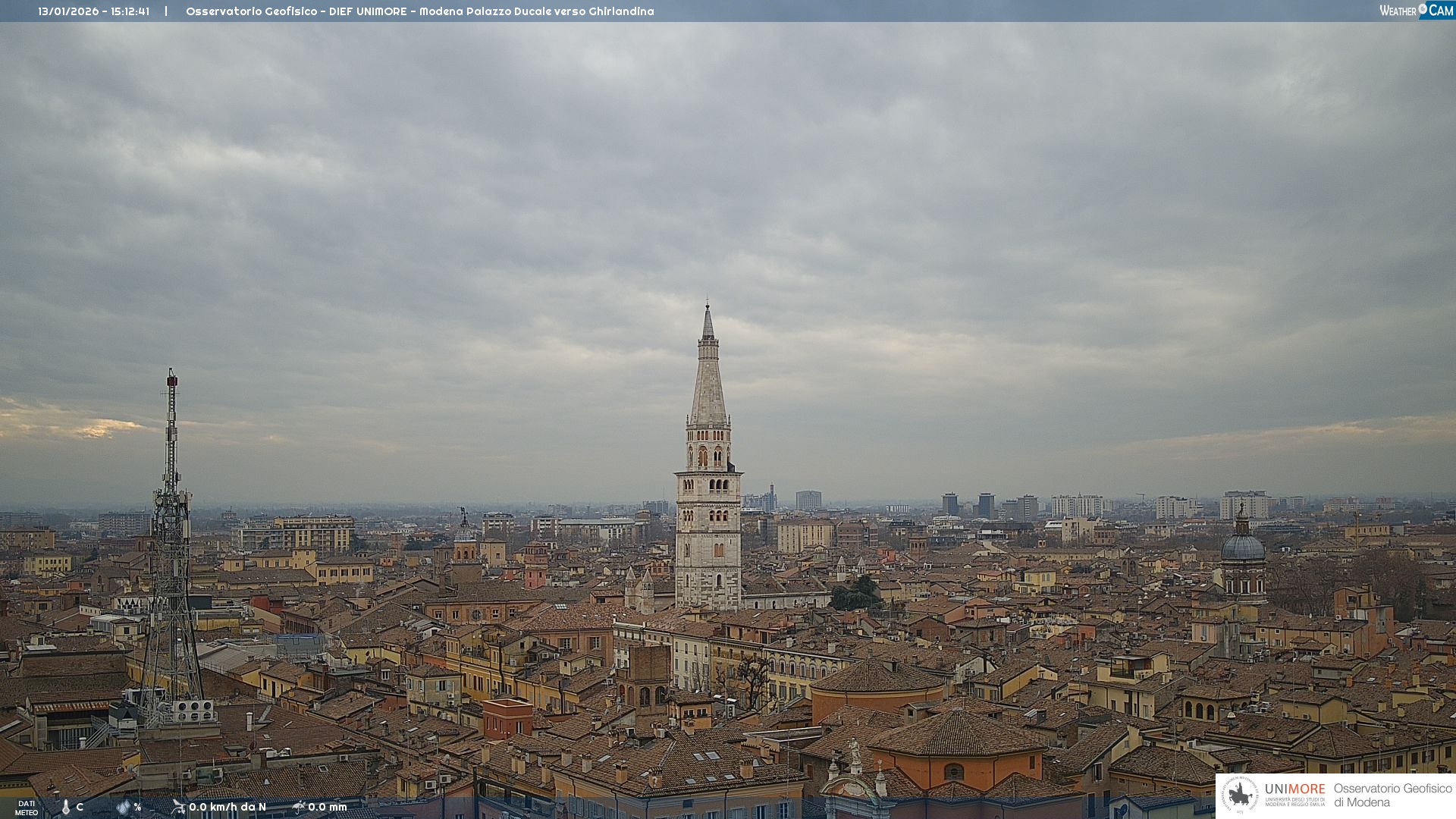Click the wind anemometer icon
The width and height of the screenshot is (1456, 819).
178,807
